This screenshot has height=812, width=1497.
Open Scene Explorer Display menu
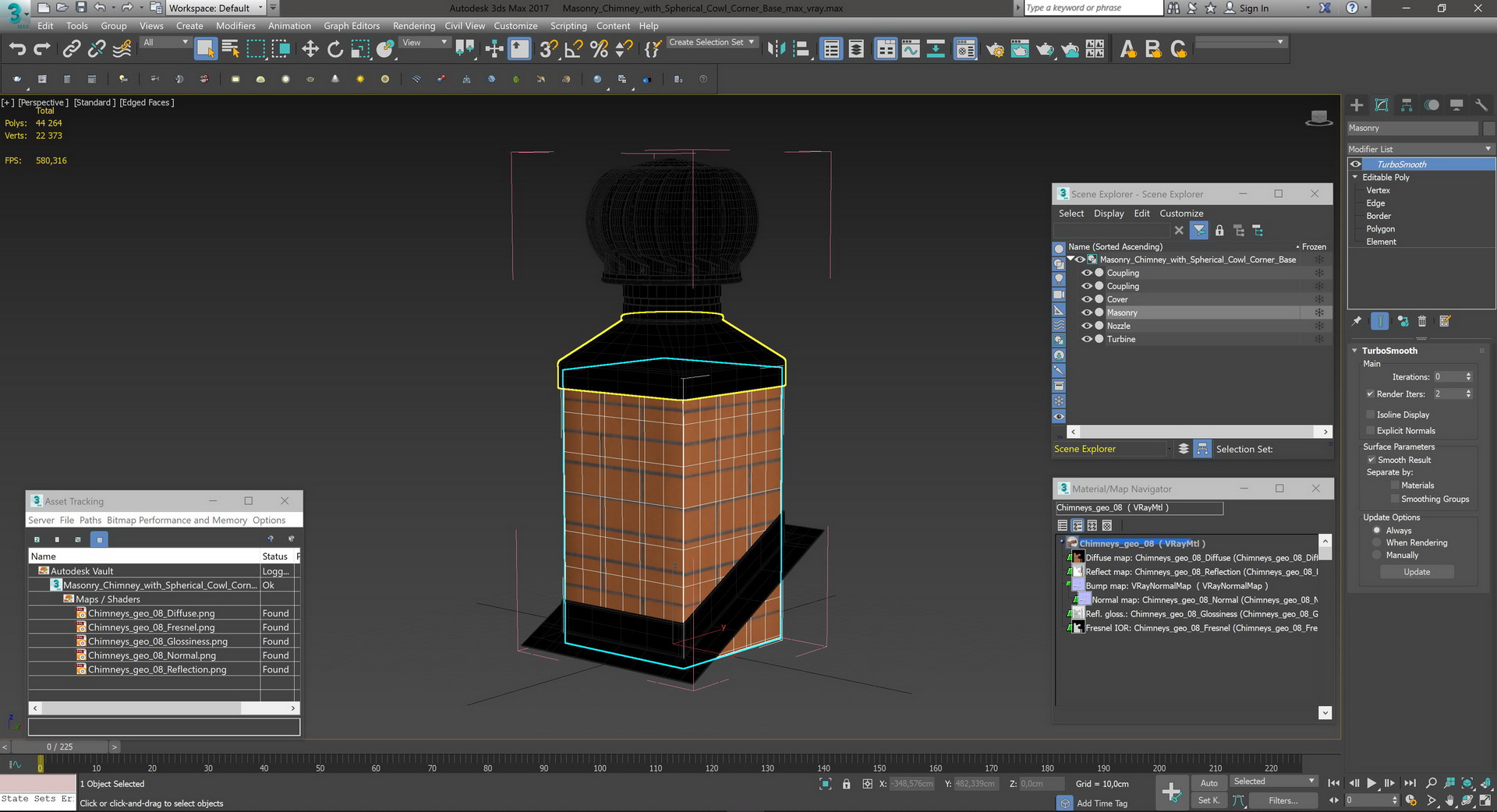coord(1109,214)
